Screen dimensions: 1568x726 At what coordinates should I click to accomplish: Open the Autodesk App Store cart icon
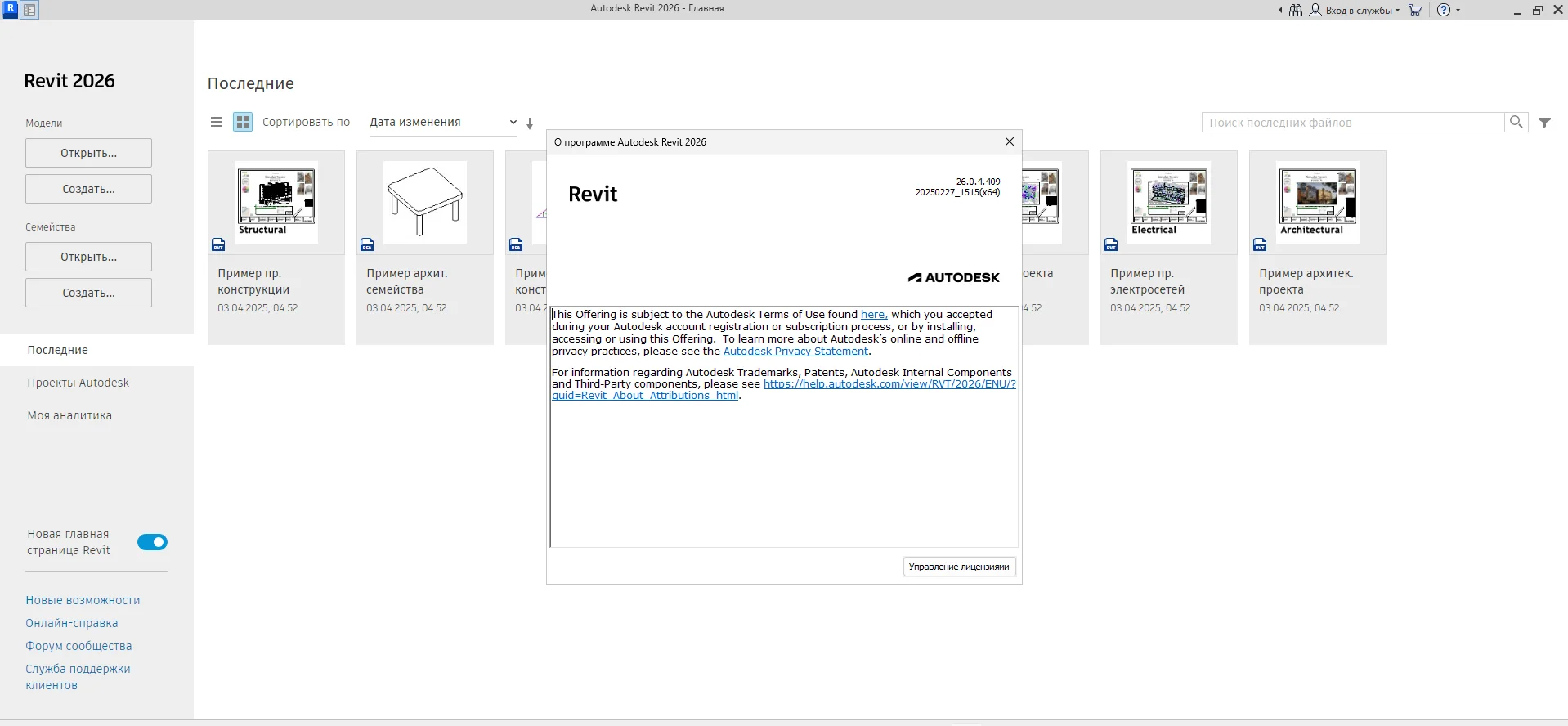pos(1415,10)
